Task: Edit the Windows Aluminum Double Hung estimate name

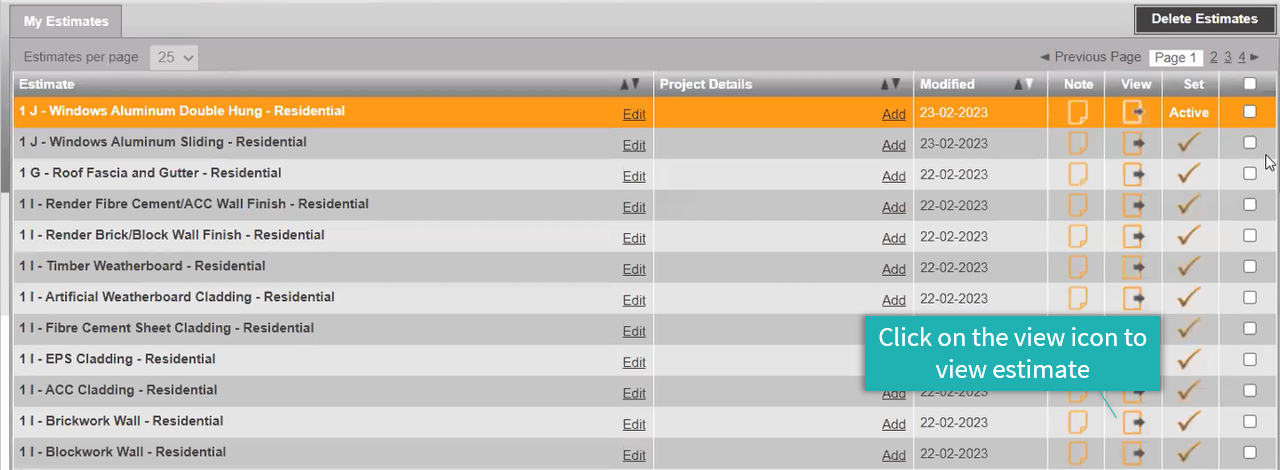Action: point(634,115)
